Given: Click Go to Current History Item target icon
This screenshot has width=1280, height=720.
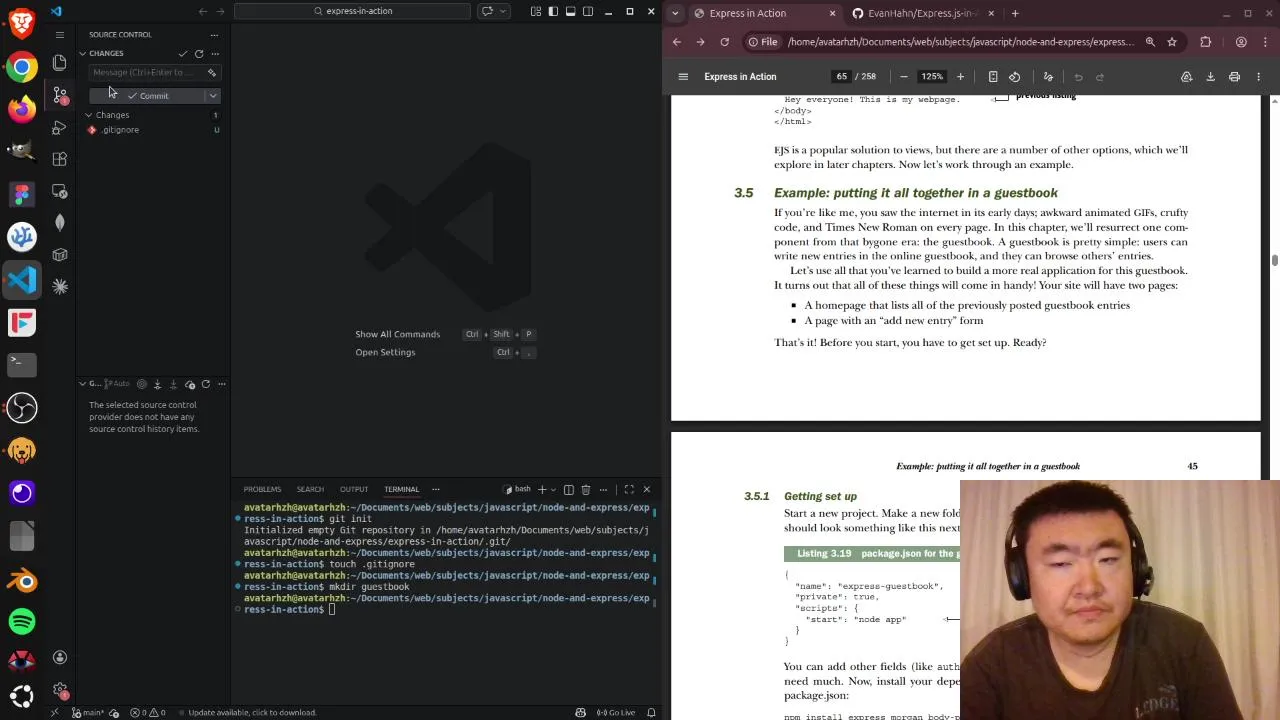Looking at the screenshot, I should point(141,384).
